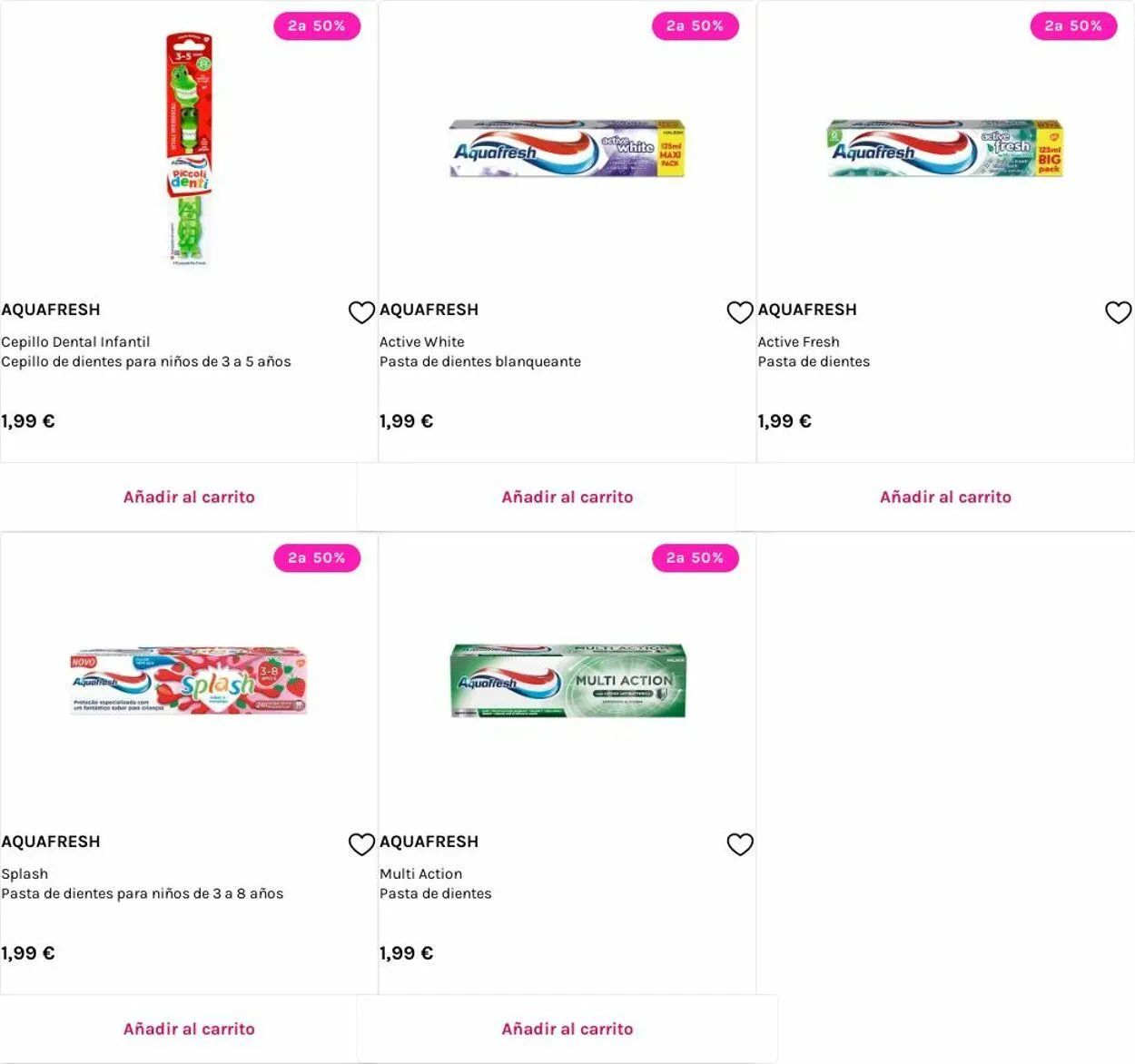Screen dimensions: 1135x1064
Task: Click heart icon for Active Fresh toothpaste
Action: tap(1118, 312)
